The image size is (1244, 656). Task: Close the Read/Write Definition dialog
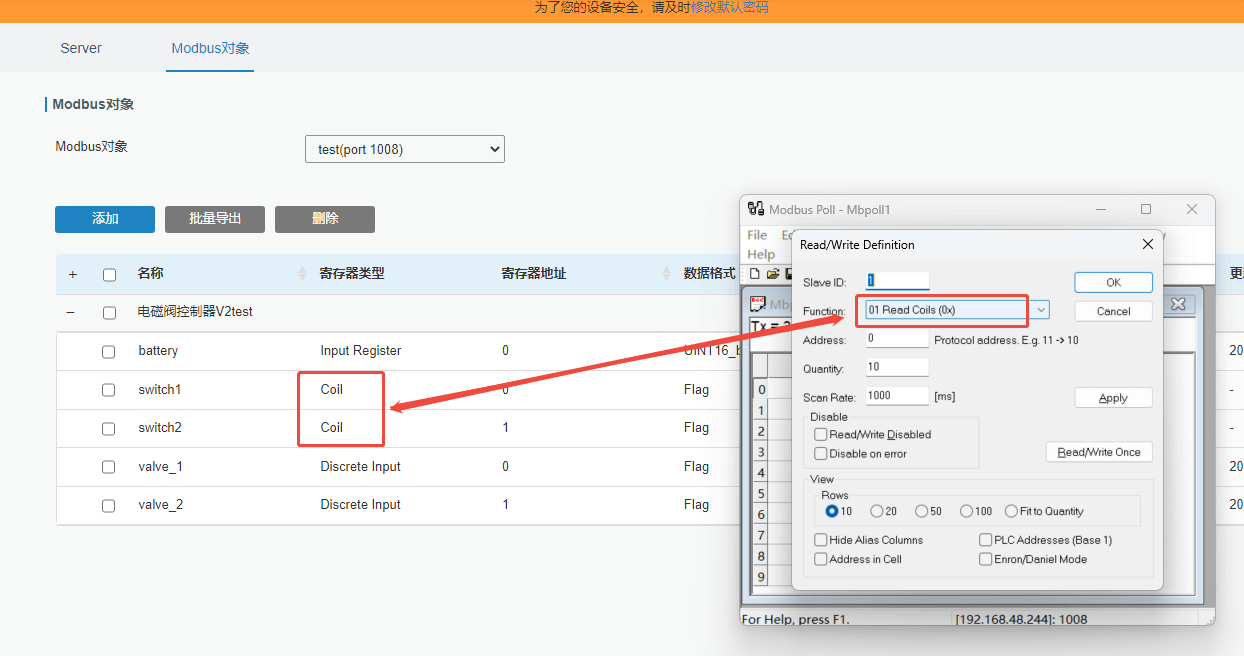pyautogui.click(x=1147, y=244)
